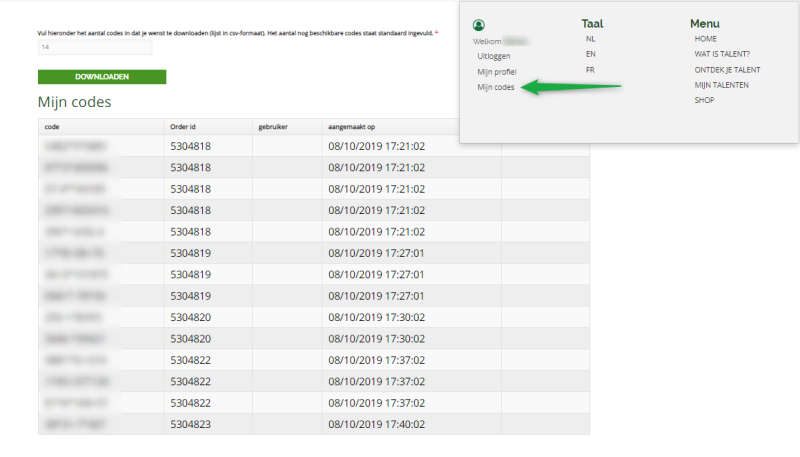Open WAT IS TALENT? menu item

722,54
